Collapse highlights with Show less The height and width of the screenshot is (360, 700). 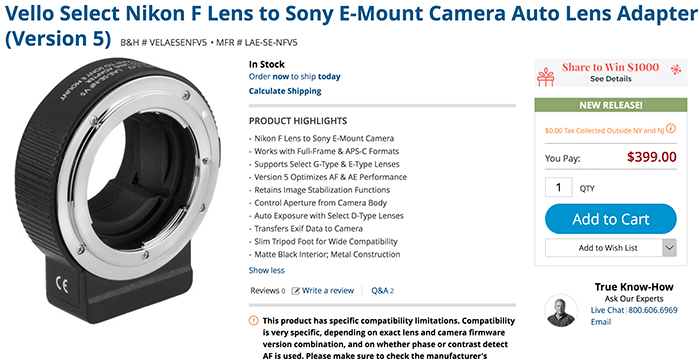(267, 270)
